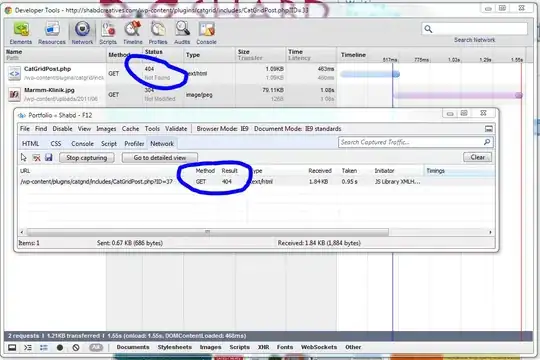Open the Tools menu in F12 tools
Screen dimensions: 540x360
tap(152, 128)
